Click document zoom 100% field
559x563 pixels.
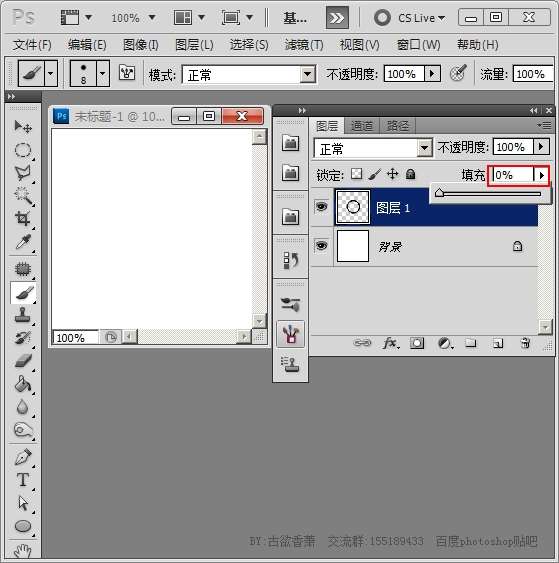coord(76,338)
